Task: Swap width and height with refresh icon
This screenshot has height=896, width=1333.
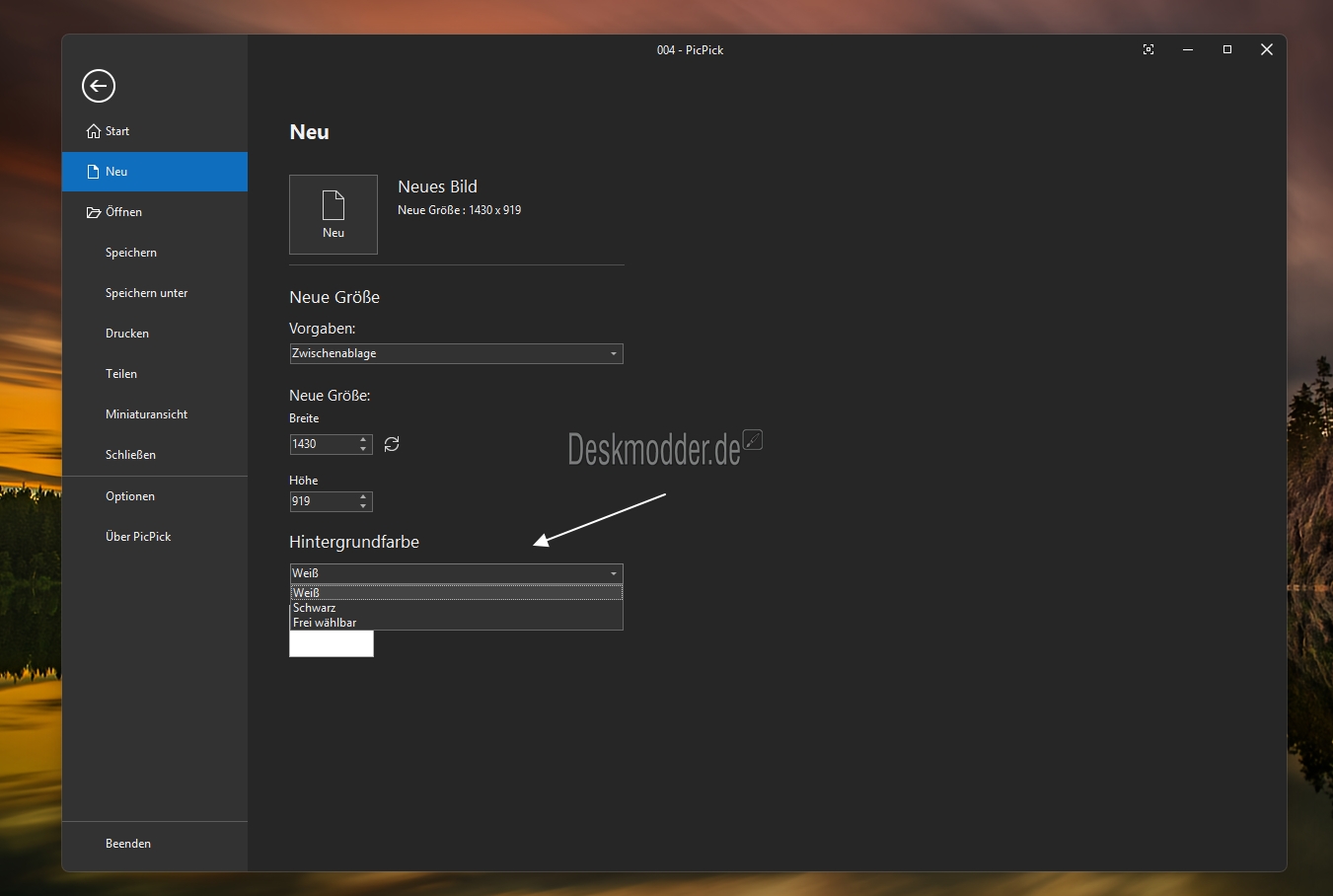Action: point(392,444)
